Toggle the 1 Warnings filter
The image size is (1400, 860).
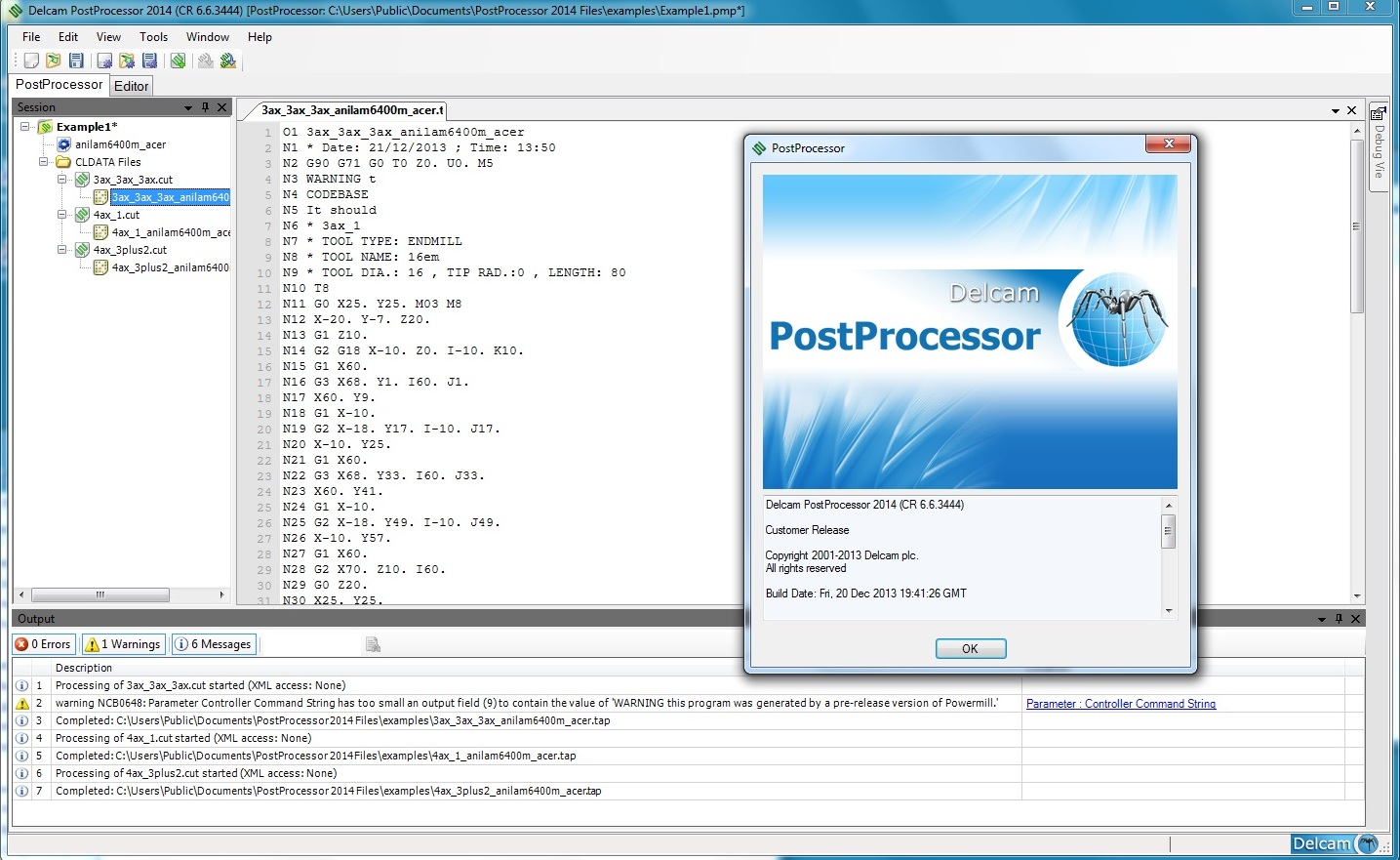click(123, 644)
